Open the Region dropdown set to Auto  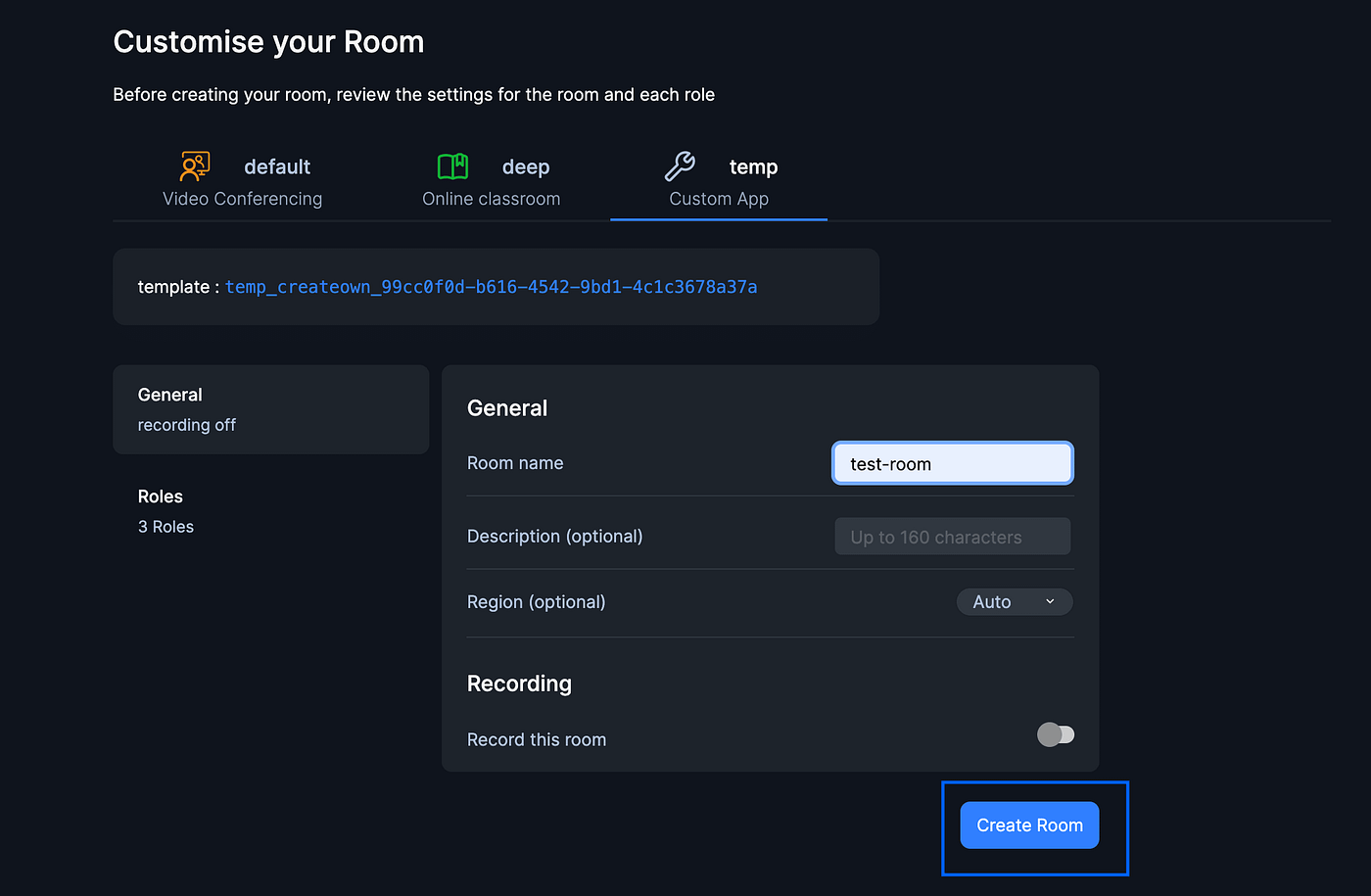click(1014, 601)
